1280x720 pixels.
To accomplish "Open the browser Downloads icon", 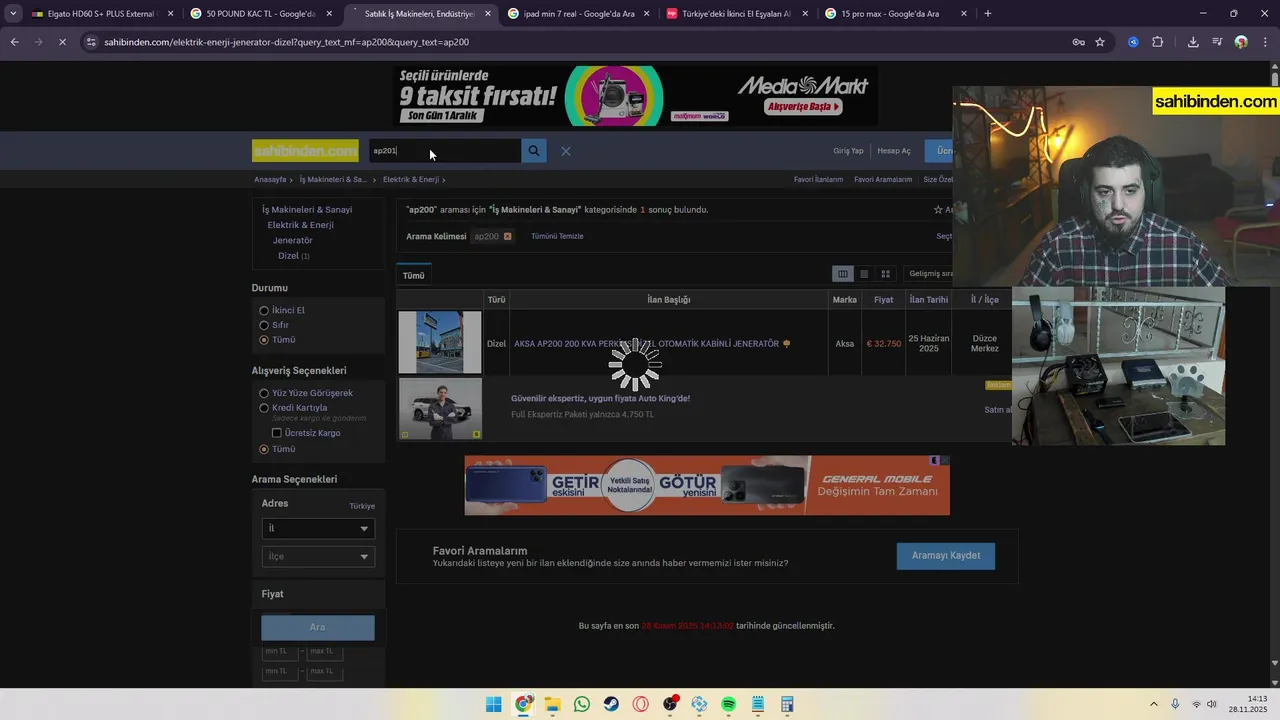I will (x=1193, y=42).
